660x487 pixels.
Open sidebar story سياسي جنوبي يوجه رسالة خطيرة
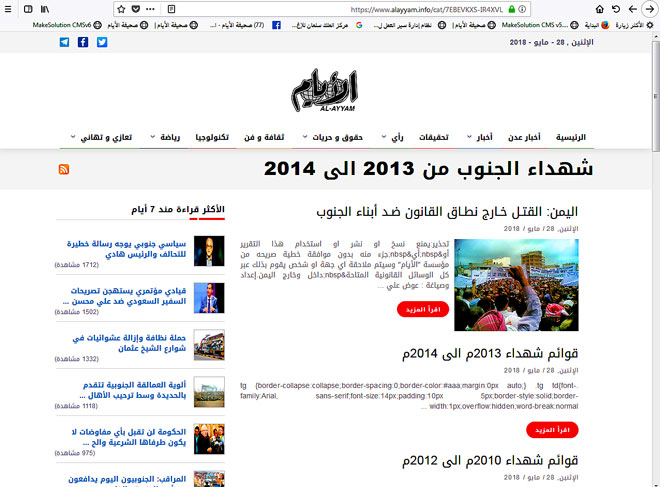(x=126, y=249)
